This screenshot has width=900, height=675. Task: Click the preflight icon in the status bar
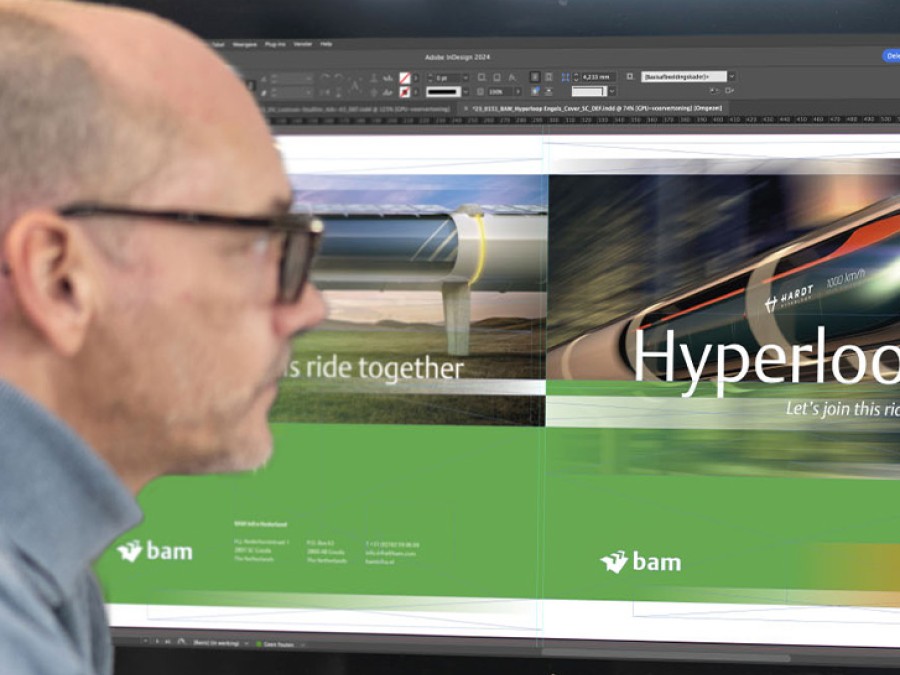(181, 642)
